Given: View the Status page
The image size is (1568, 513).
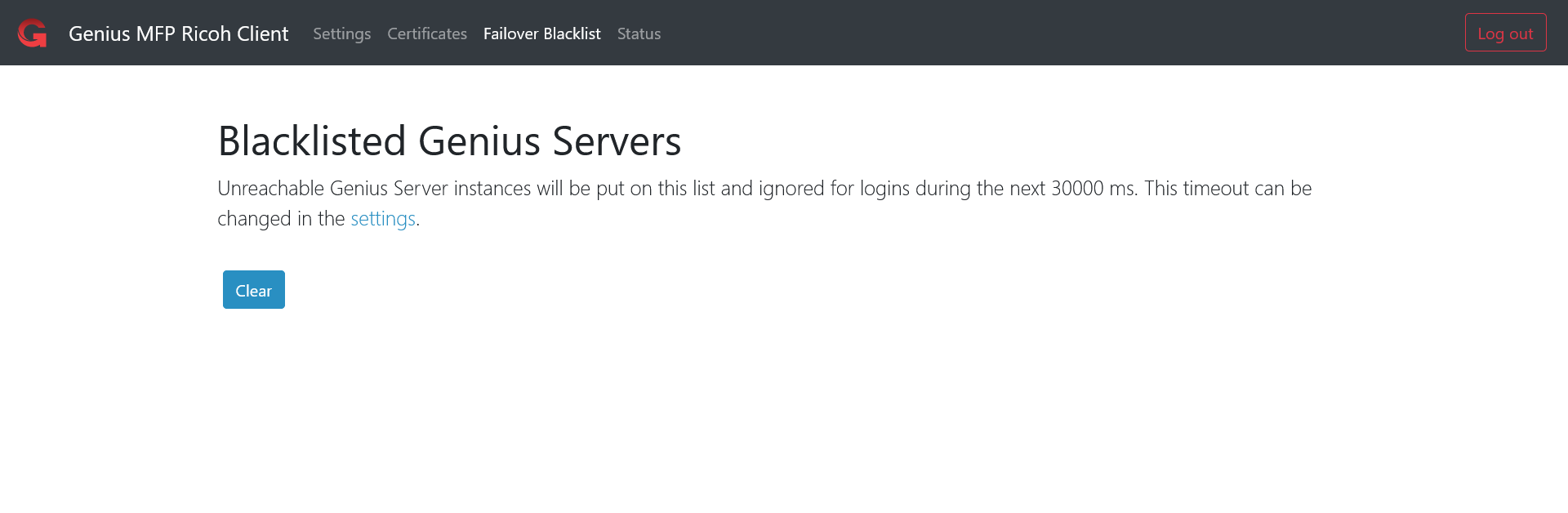Looking at the screenshot, I should 639,33.
